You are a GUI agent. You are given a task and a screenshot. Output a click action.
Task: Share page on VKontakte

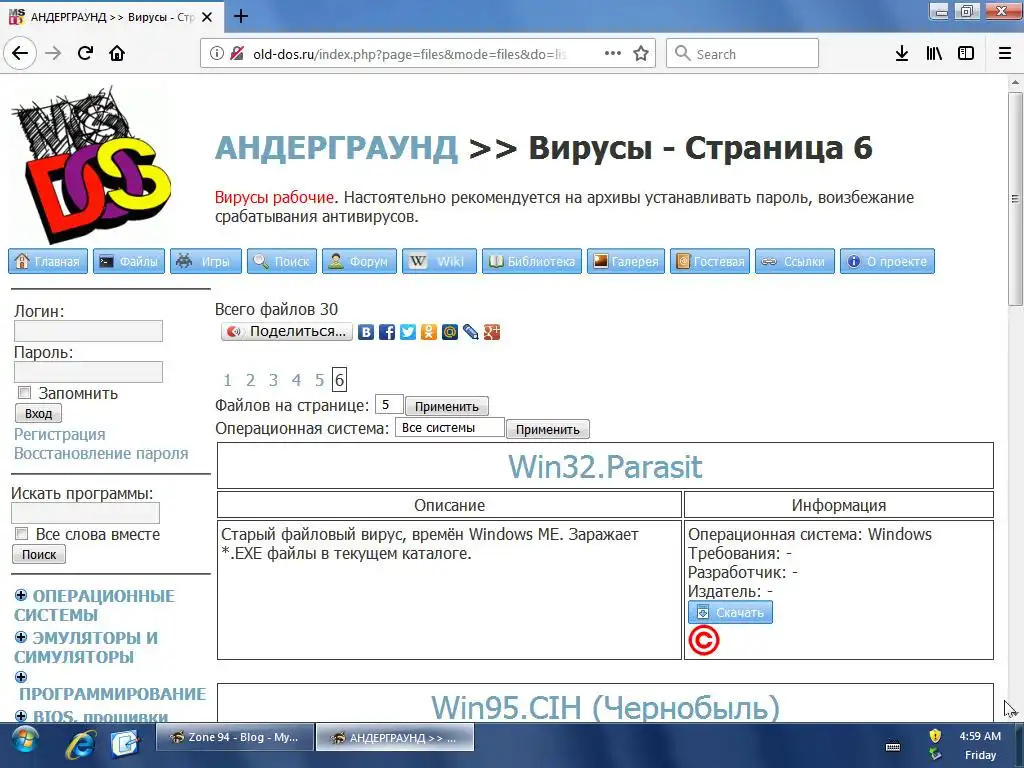pyautogui.click(x=366, y=332)
